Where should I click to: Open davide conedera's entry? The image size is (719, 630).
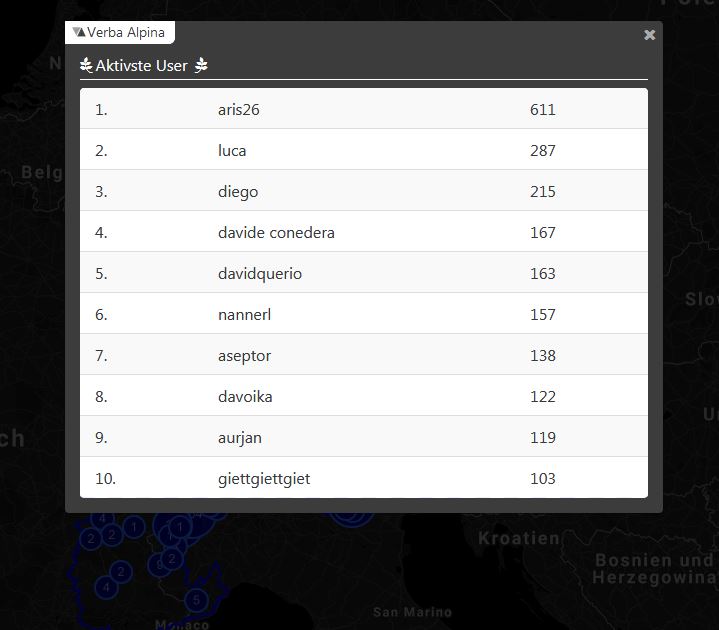(276, 233)
